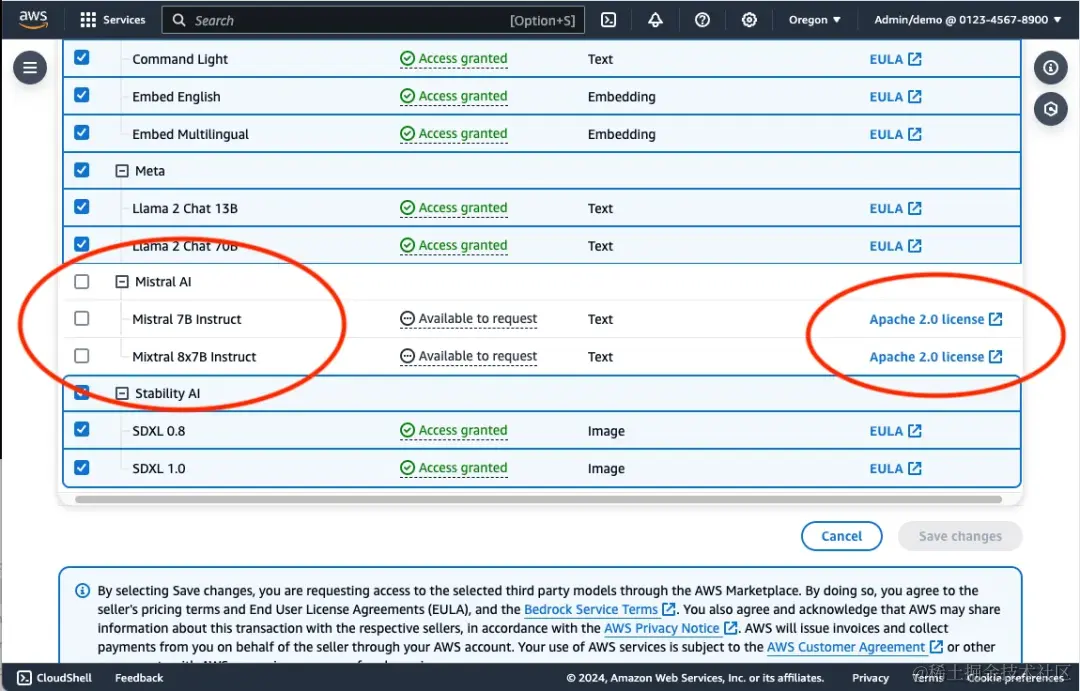The image size is (1080, 691).
Task: Click the Image modality for SDXL 0.8
Action: [606, 431]
